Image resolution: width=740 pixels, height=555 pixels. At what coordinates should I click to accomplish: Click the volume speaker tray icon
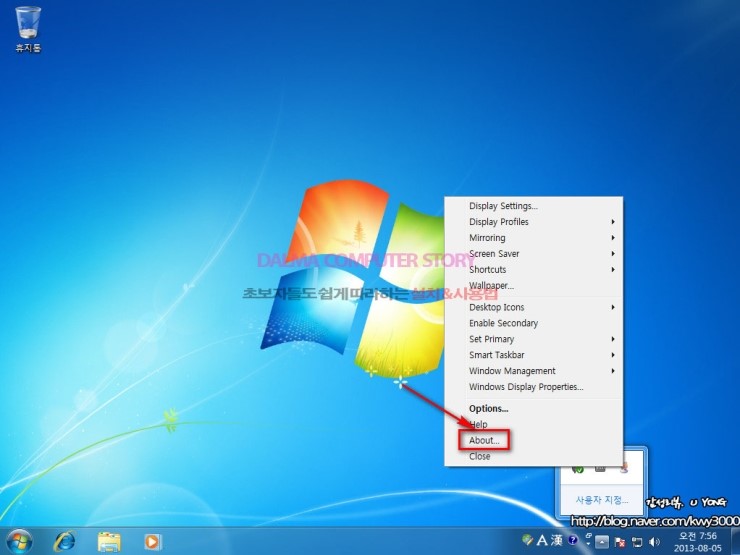tap(653, 541)
